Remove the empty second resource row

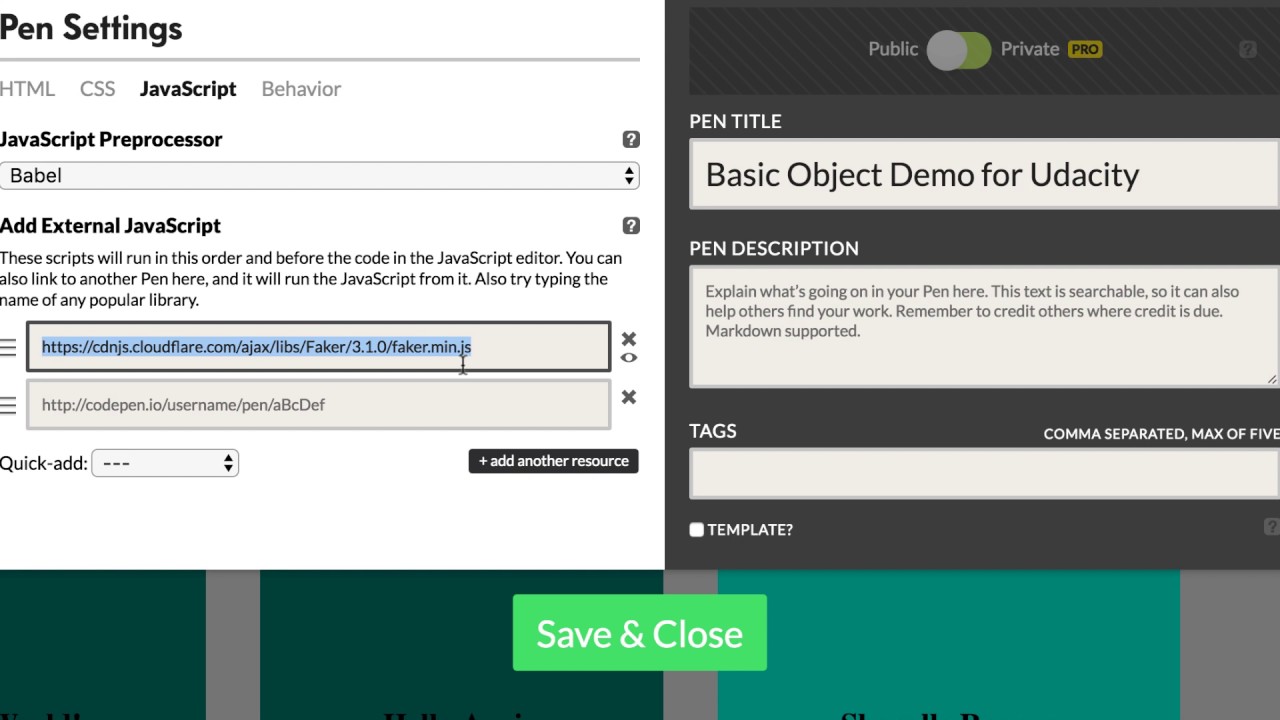coord(628,397)
